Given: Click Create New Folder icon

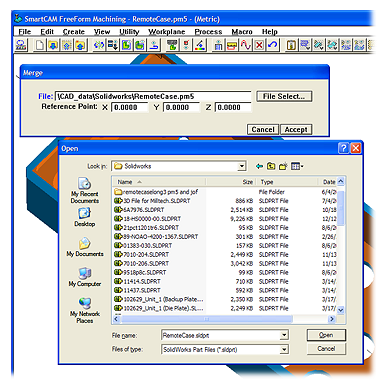Looking at the screenshot, I should (x=283, y=166).
